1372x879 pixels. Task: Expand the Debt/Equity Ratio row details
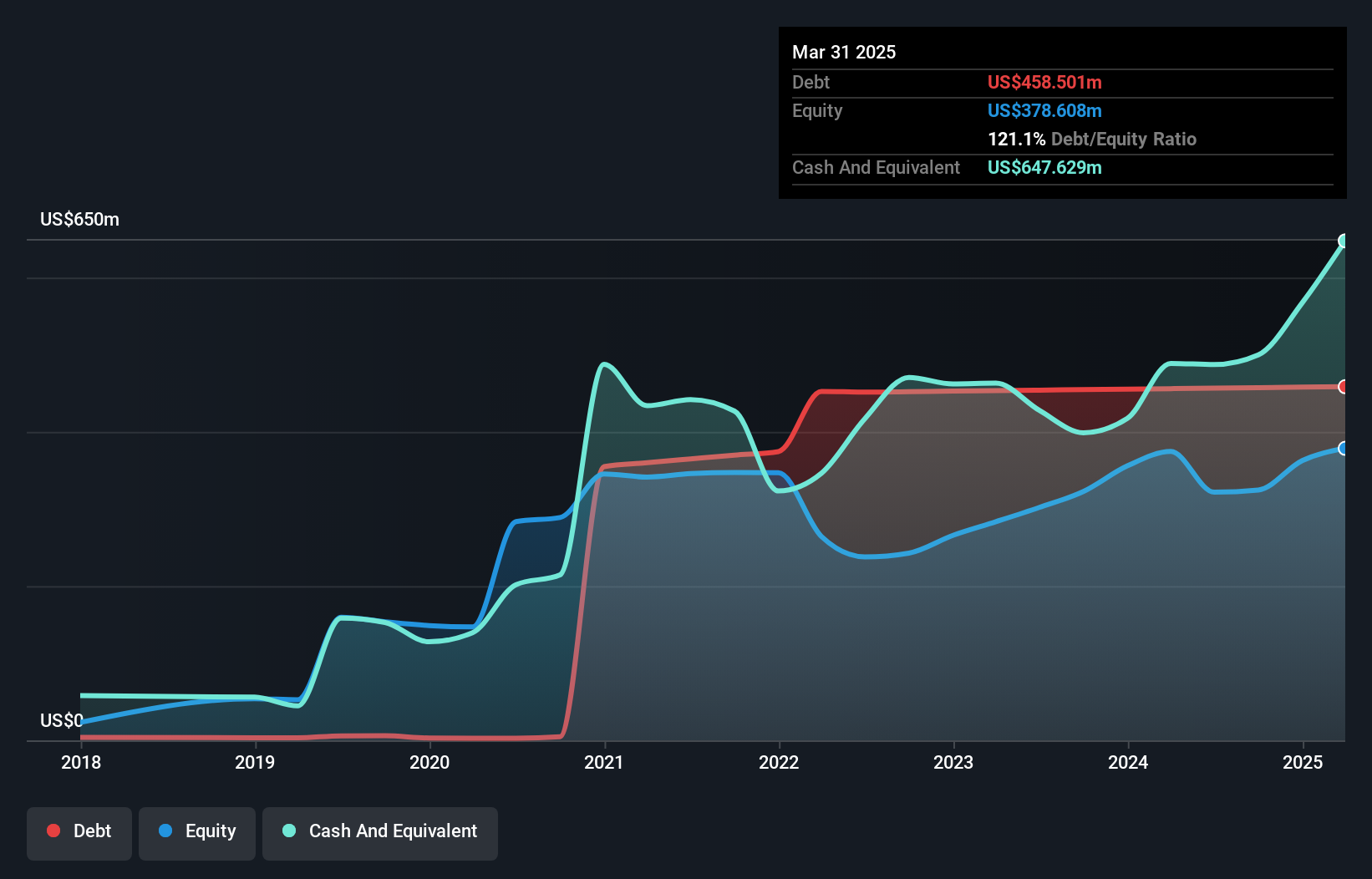click(1092, 139)
